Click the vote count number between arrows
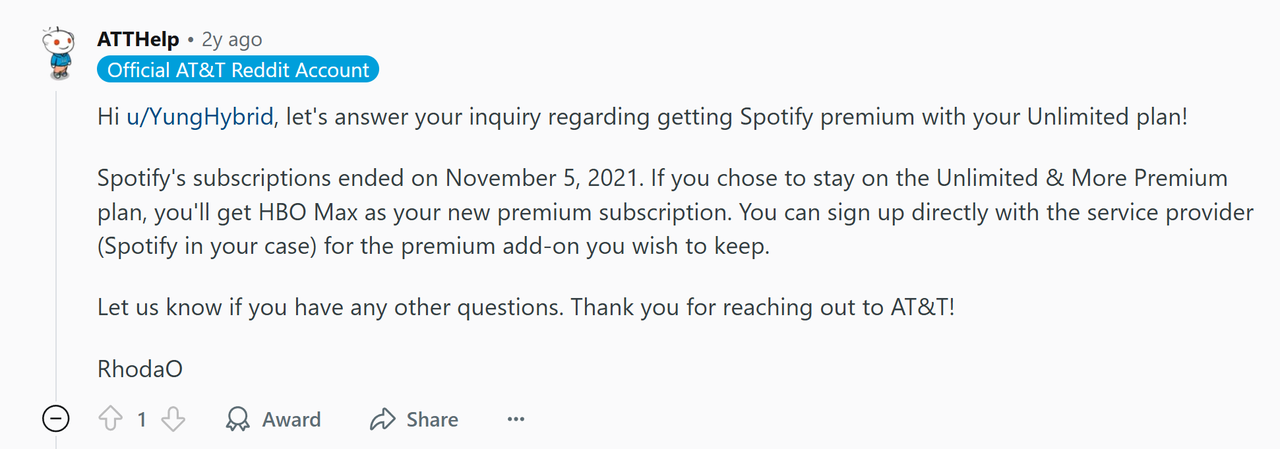 pos(142,420)
